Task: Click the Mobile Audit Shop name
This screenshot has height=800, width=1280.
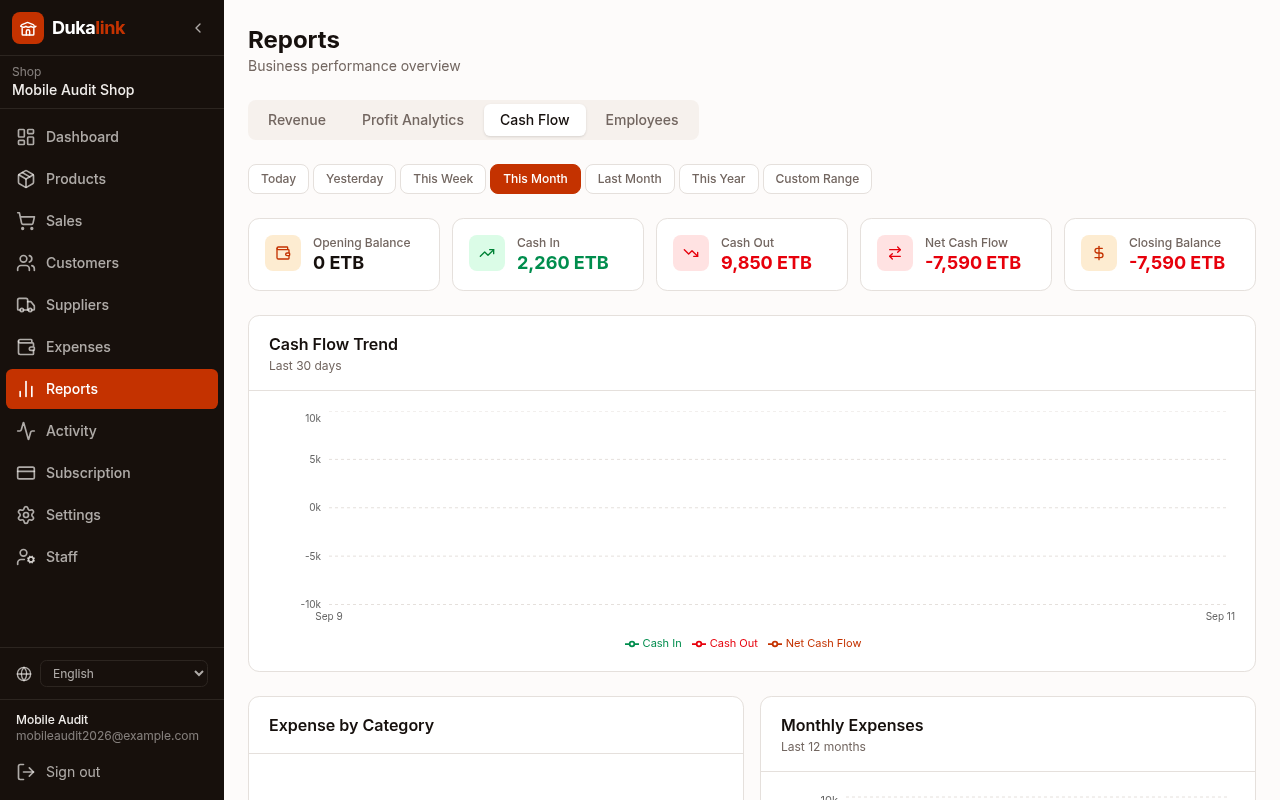Action: (x=73, y=90)
